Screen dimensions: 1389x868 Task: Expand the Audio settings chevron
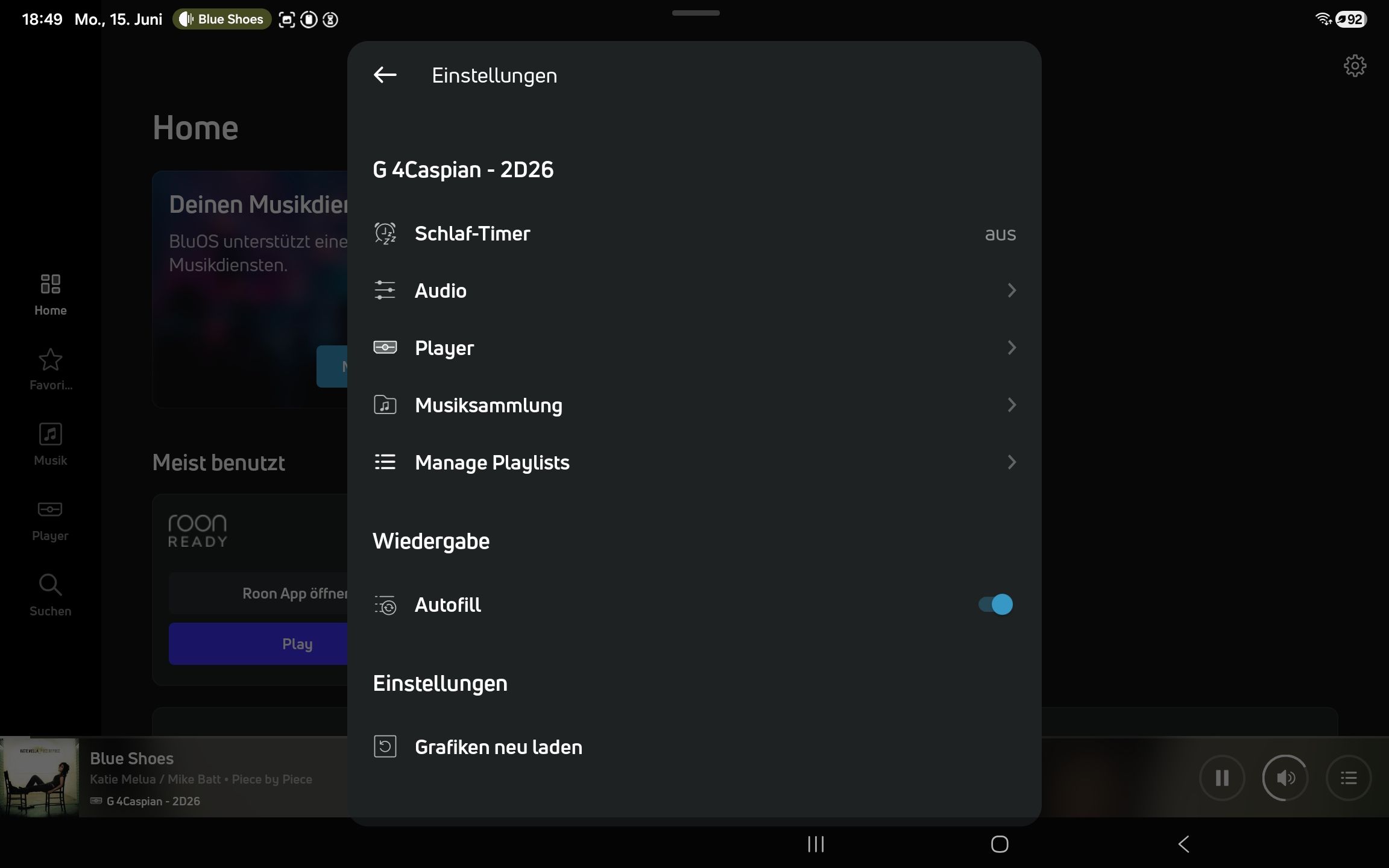pyautogui.click(x=1012, y=291)
